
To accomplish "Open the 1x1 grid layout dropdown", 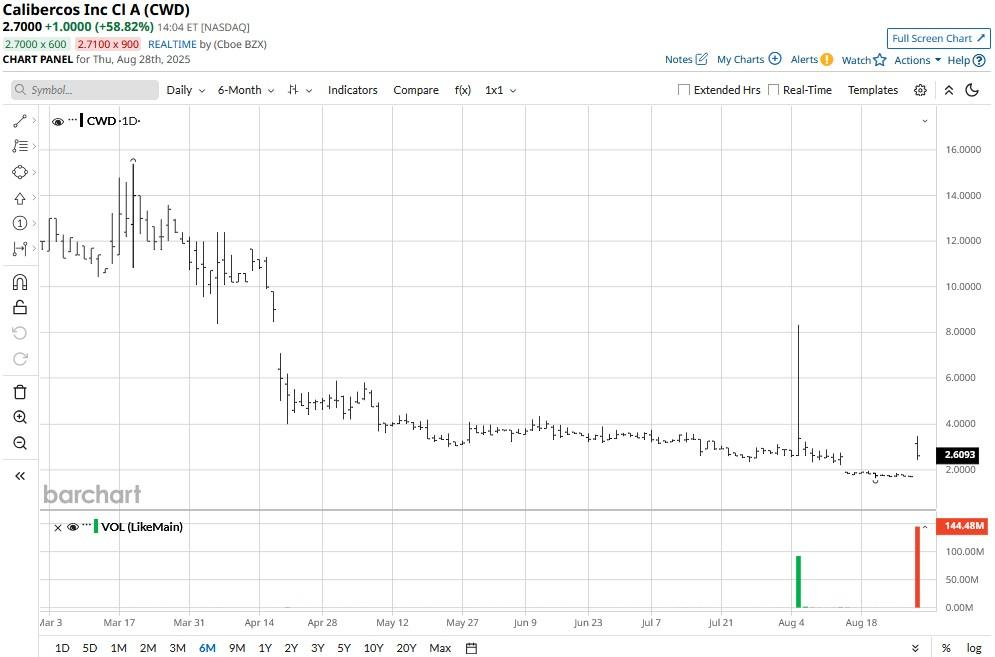I will pos(500,90).
